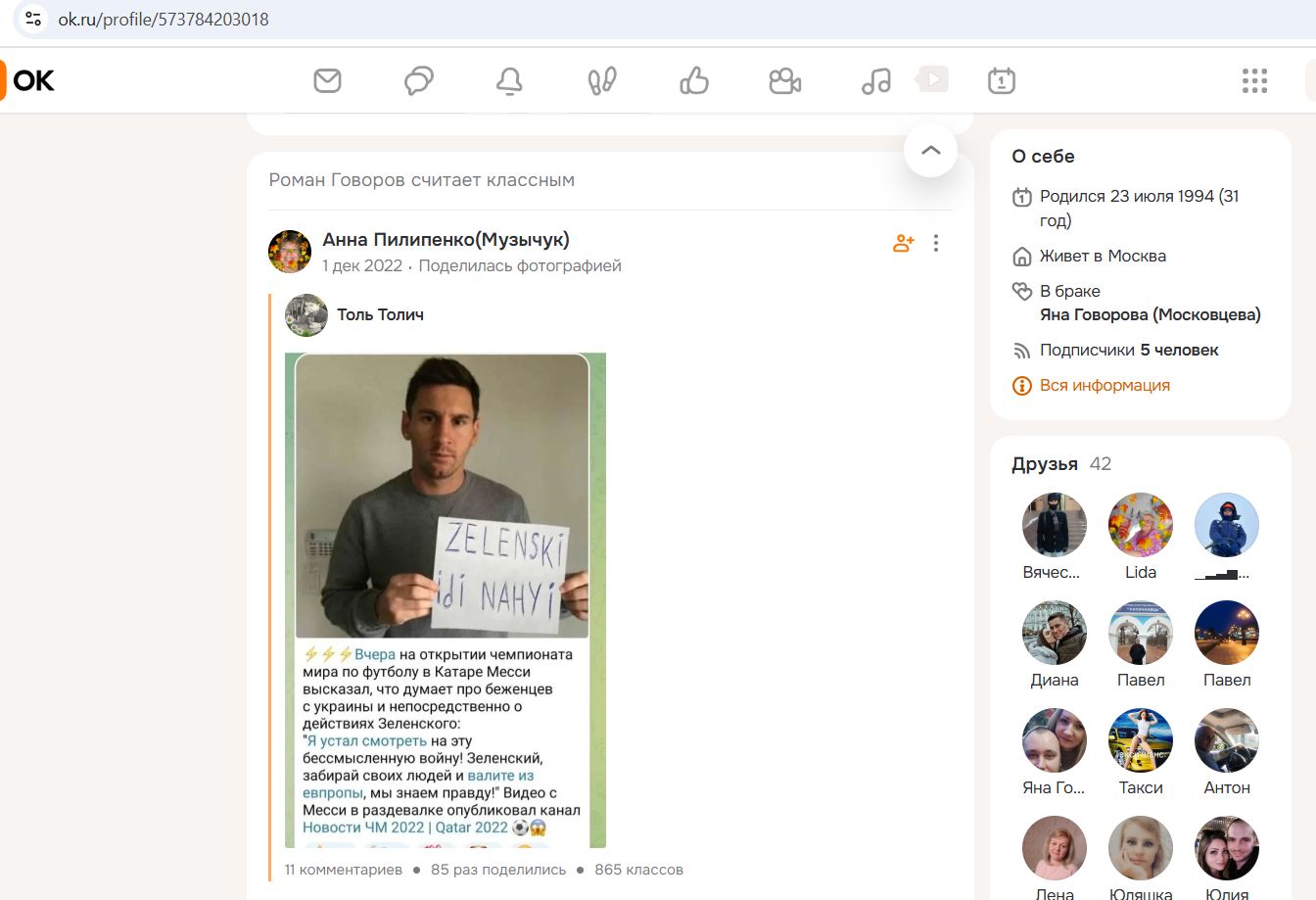Open the apps grid icon
Viewport: 1316px width, 900px height.
(1253, 81)
